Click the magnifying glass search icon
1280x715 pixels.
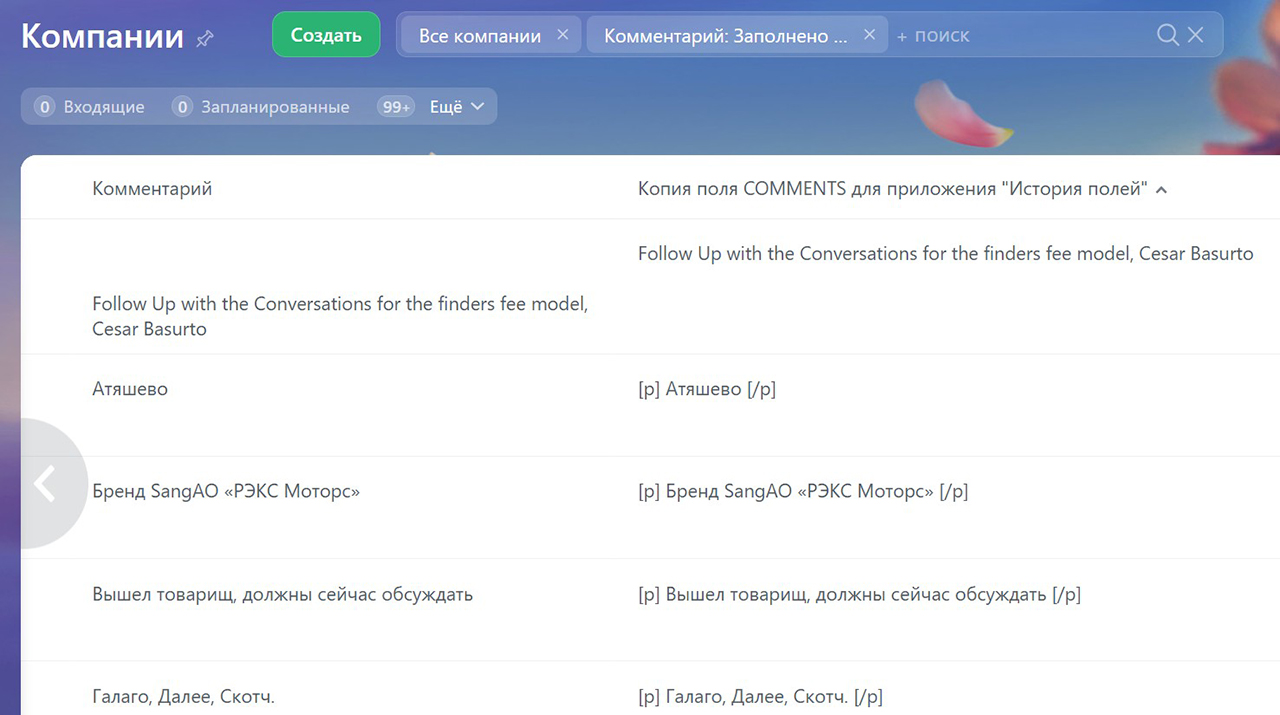point(1167,35)
